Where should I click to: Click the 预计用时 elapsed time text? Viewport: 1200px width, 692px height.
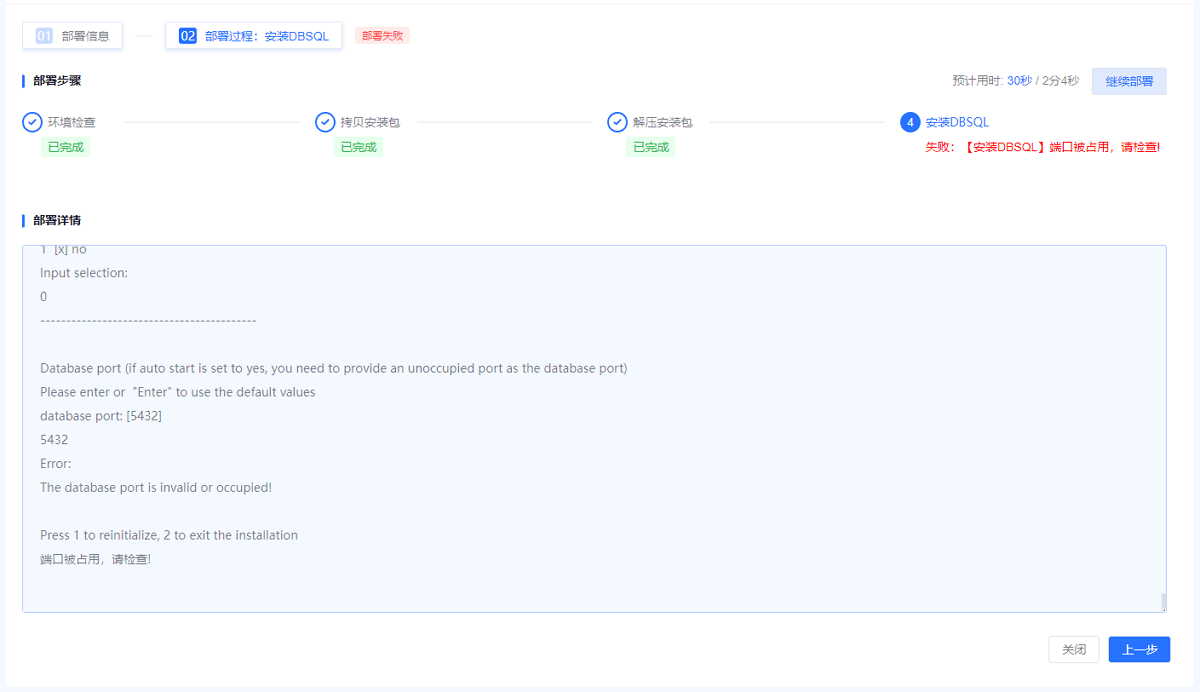point(1015,81)
